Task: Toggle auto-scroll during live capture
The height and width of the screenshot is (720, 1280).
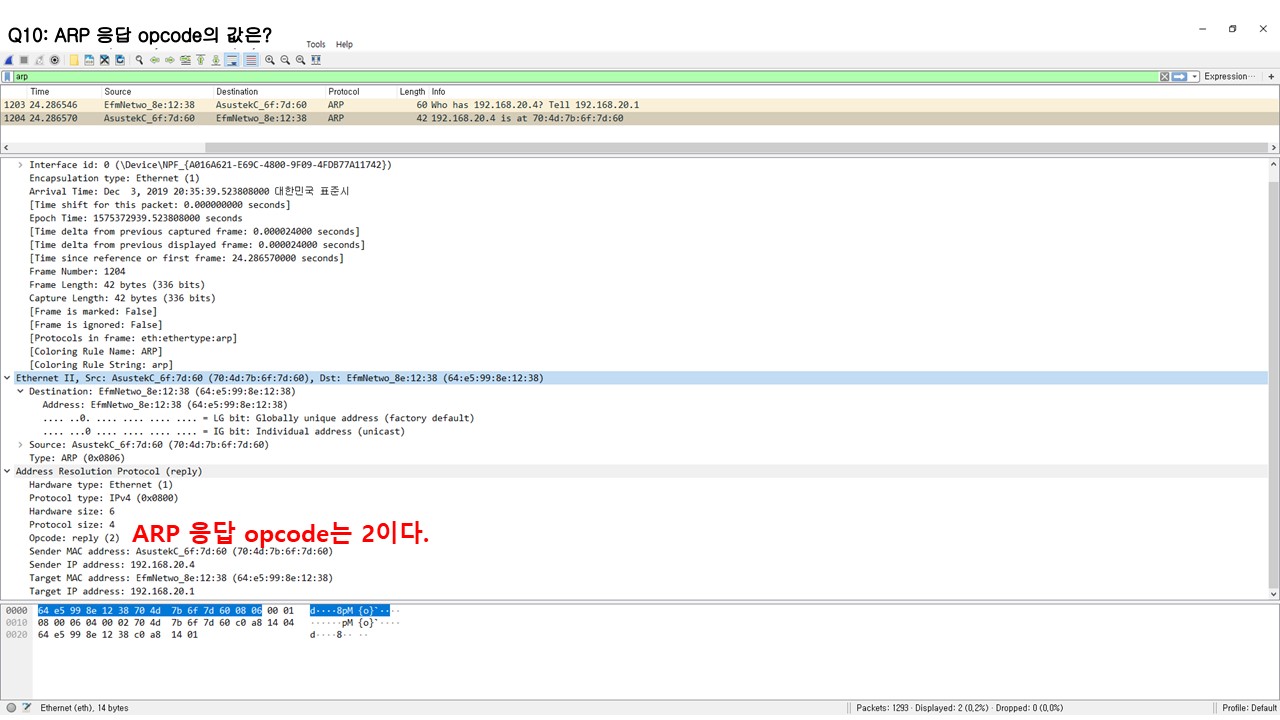Action: pyautogui.click(x=232, y=60)
